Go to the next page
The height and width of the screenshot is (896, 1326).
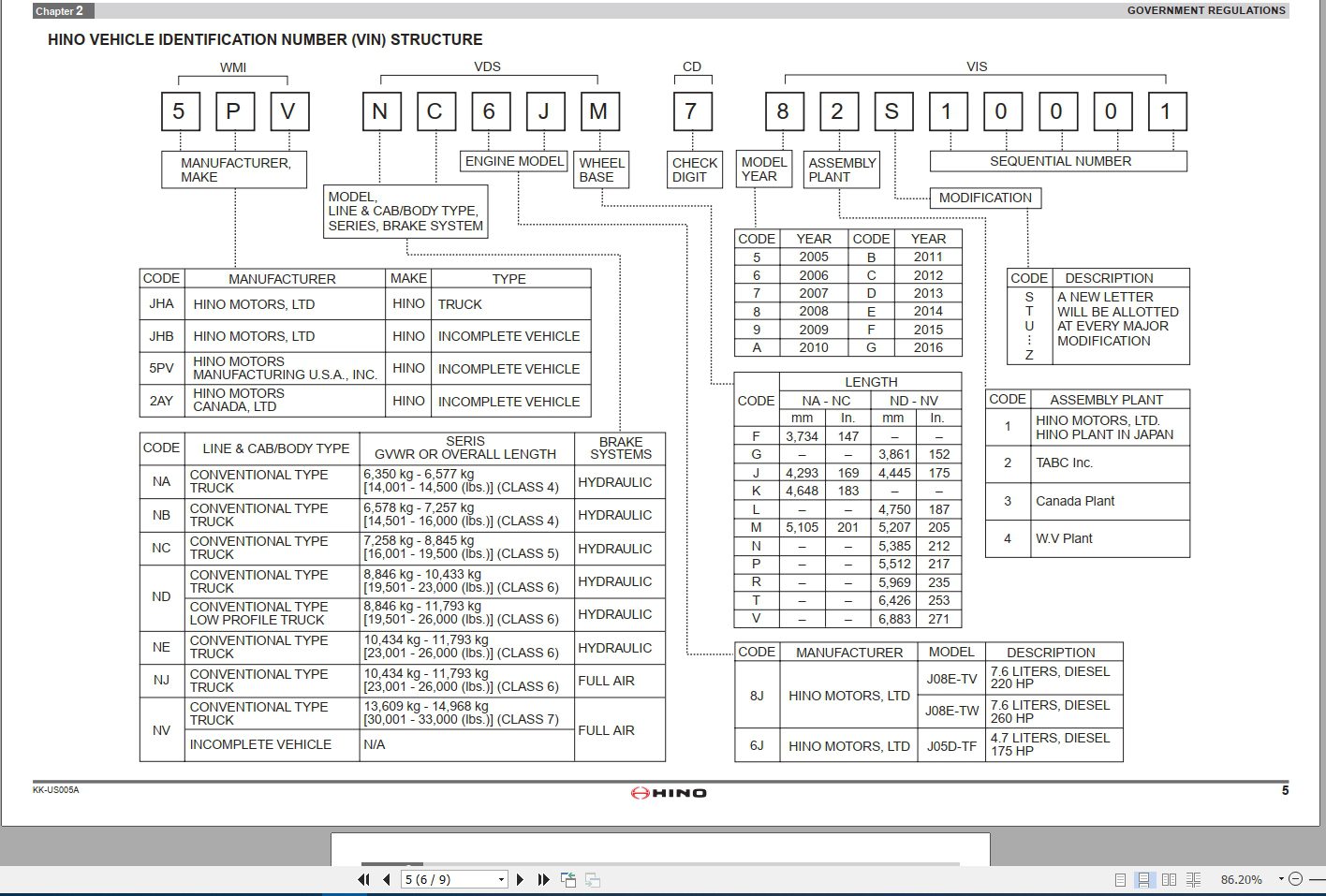click(521, 879)
